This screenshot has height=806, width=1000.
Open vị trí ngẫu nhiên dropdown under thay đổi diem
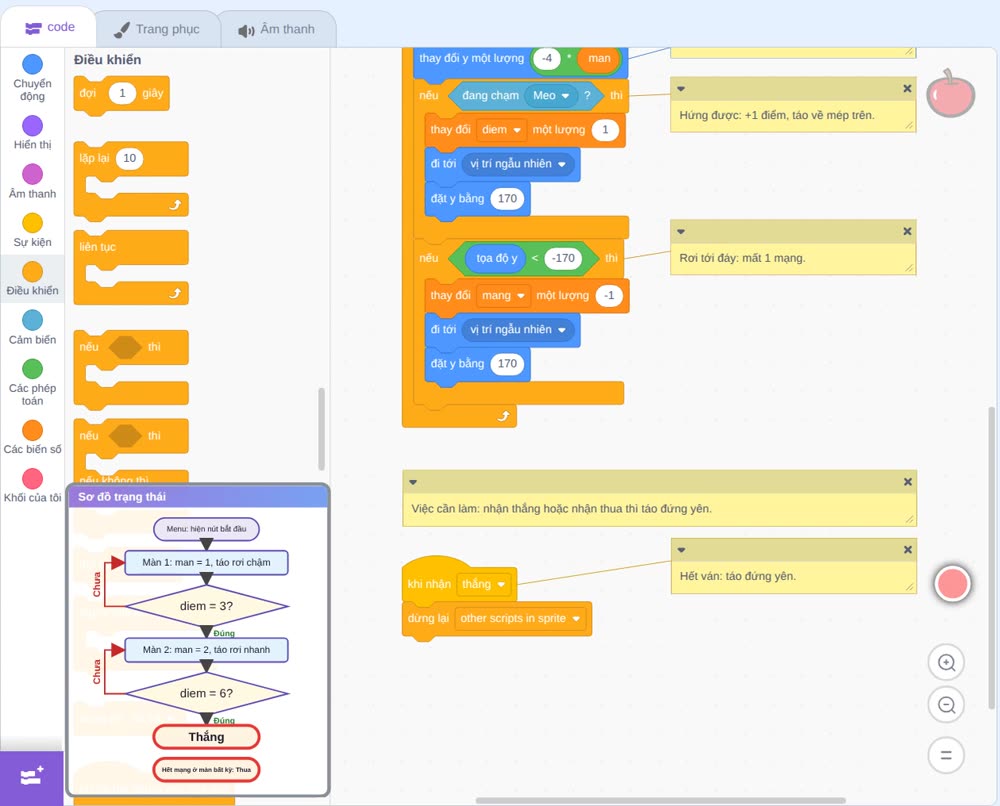pos(517,164)
